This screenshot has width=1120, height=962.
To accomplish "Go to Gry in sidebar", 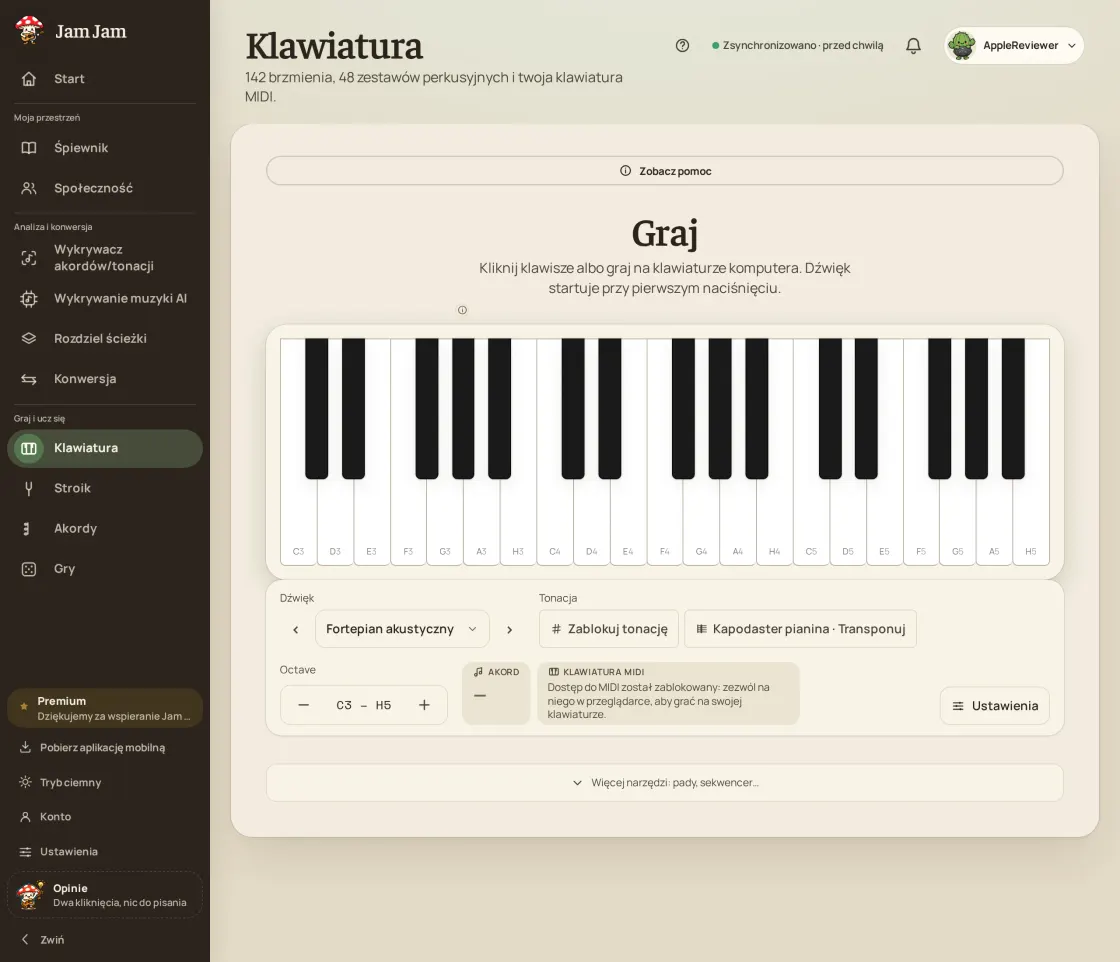I will coord(104,569).
